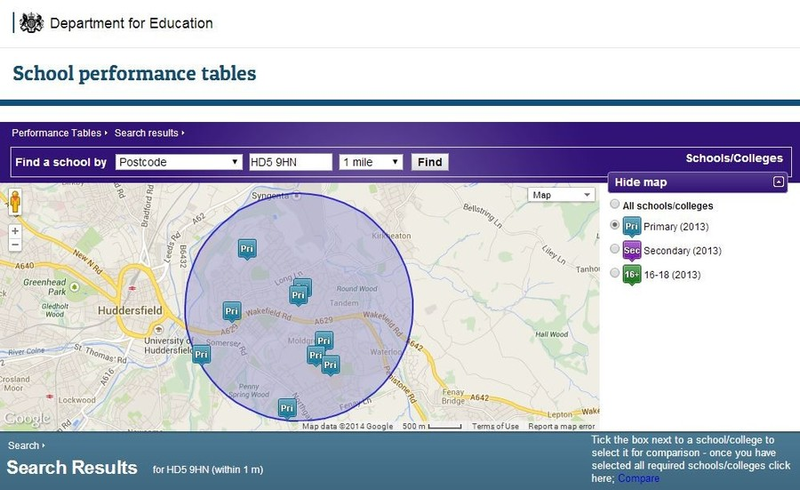Click the Pri marker near Syngenta
The width and height of the screenshot is (800, 490).
[247, 248]
